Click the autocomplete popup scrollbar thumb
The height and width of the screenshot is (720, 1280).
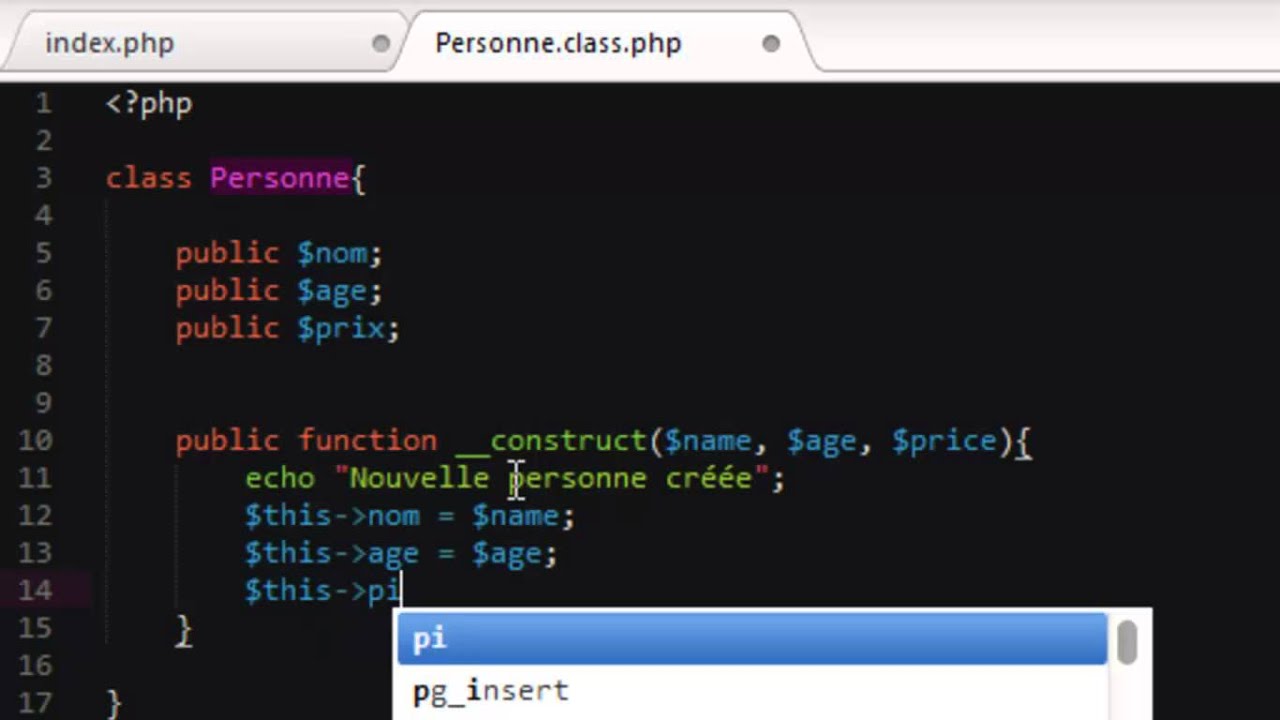point(1127,641)
